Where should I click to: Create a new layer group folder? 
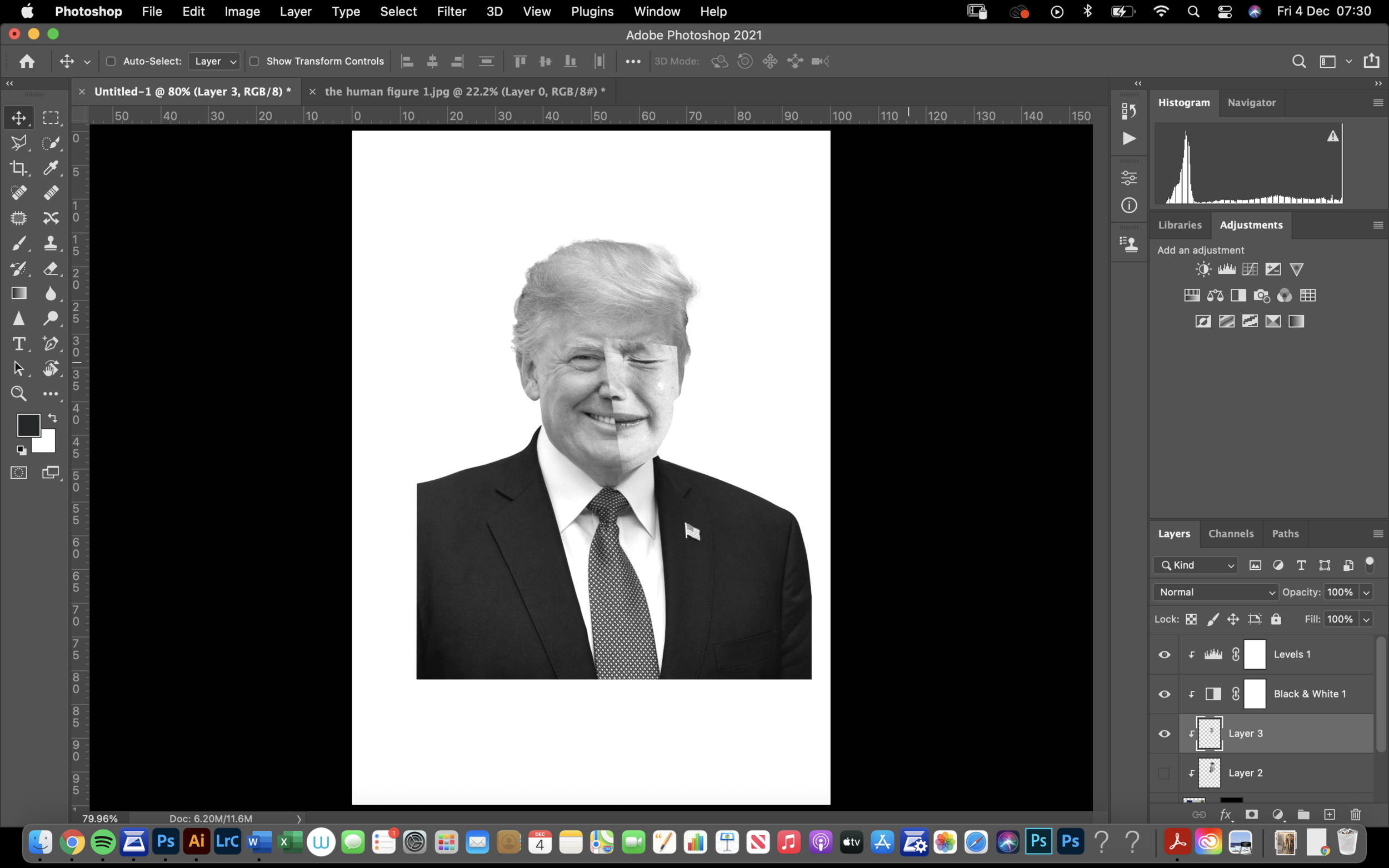pos(1303,815)
